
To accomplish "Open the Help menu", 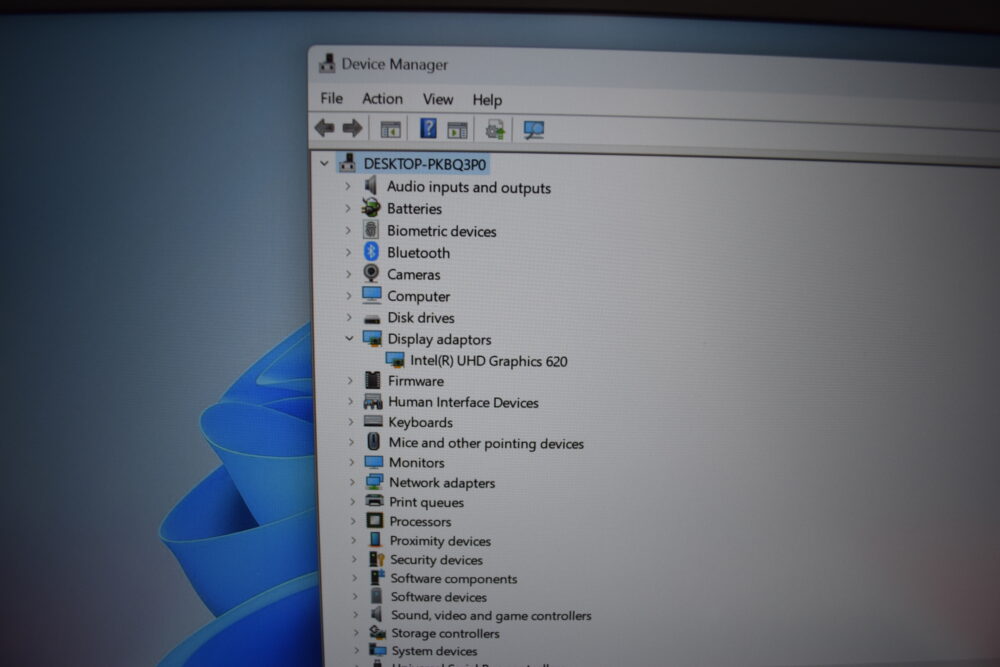I will 487,100.
